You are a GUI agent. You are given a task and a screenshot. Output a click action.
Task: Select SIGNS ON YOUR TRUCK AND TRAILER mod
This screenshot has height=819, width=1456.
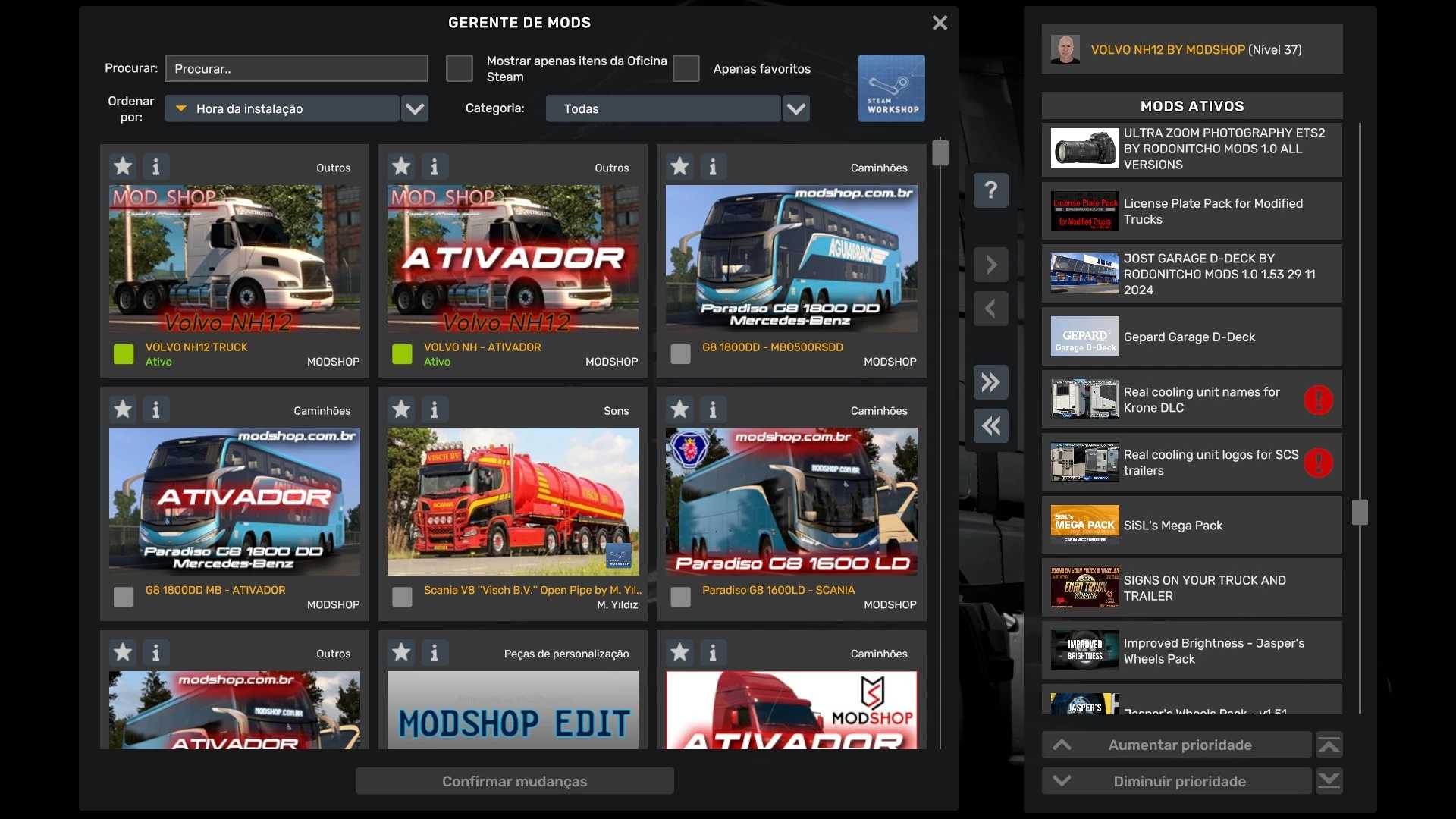point(1191,588)
